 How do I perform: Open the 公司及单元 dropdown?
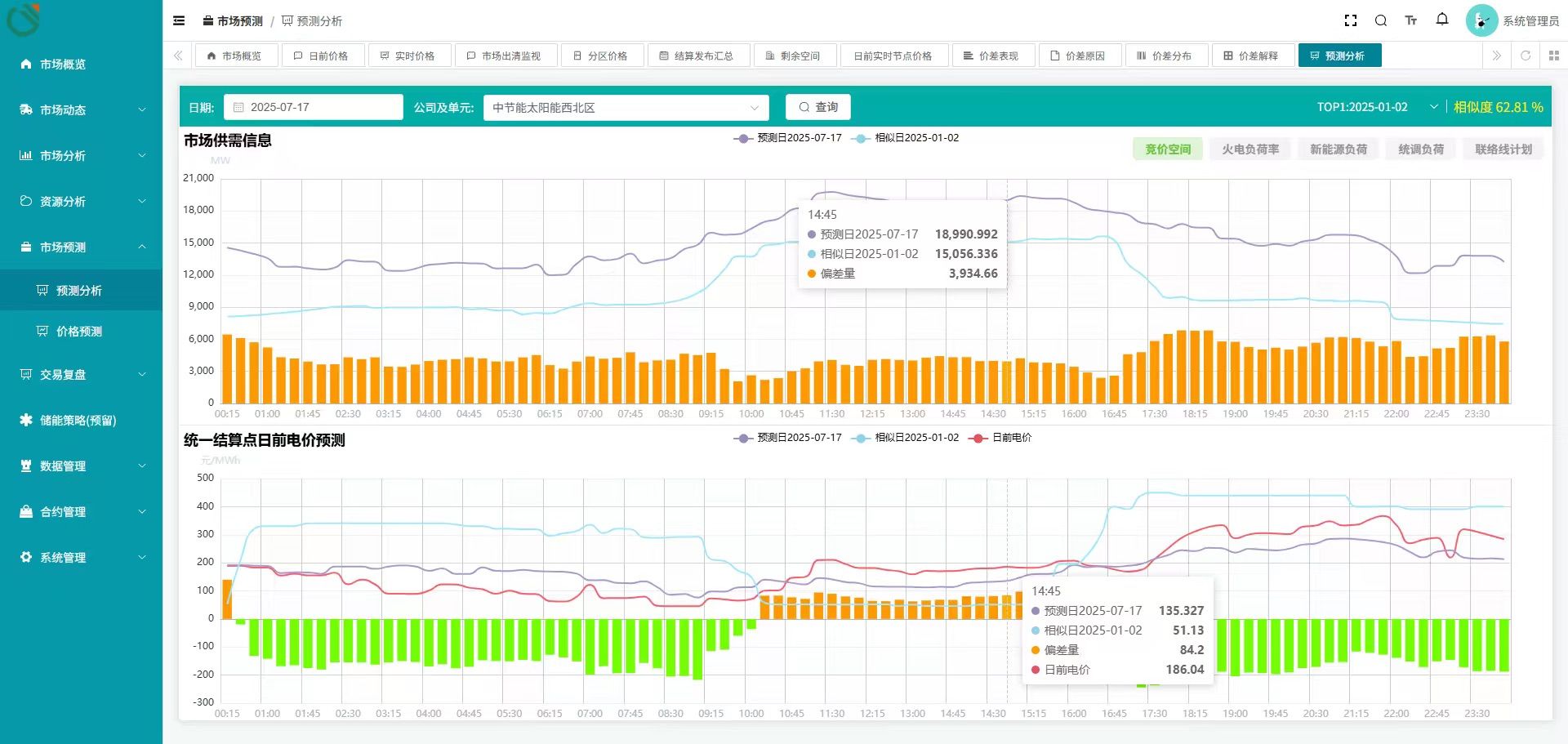point(626,108)
